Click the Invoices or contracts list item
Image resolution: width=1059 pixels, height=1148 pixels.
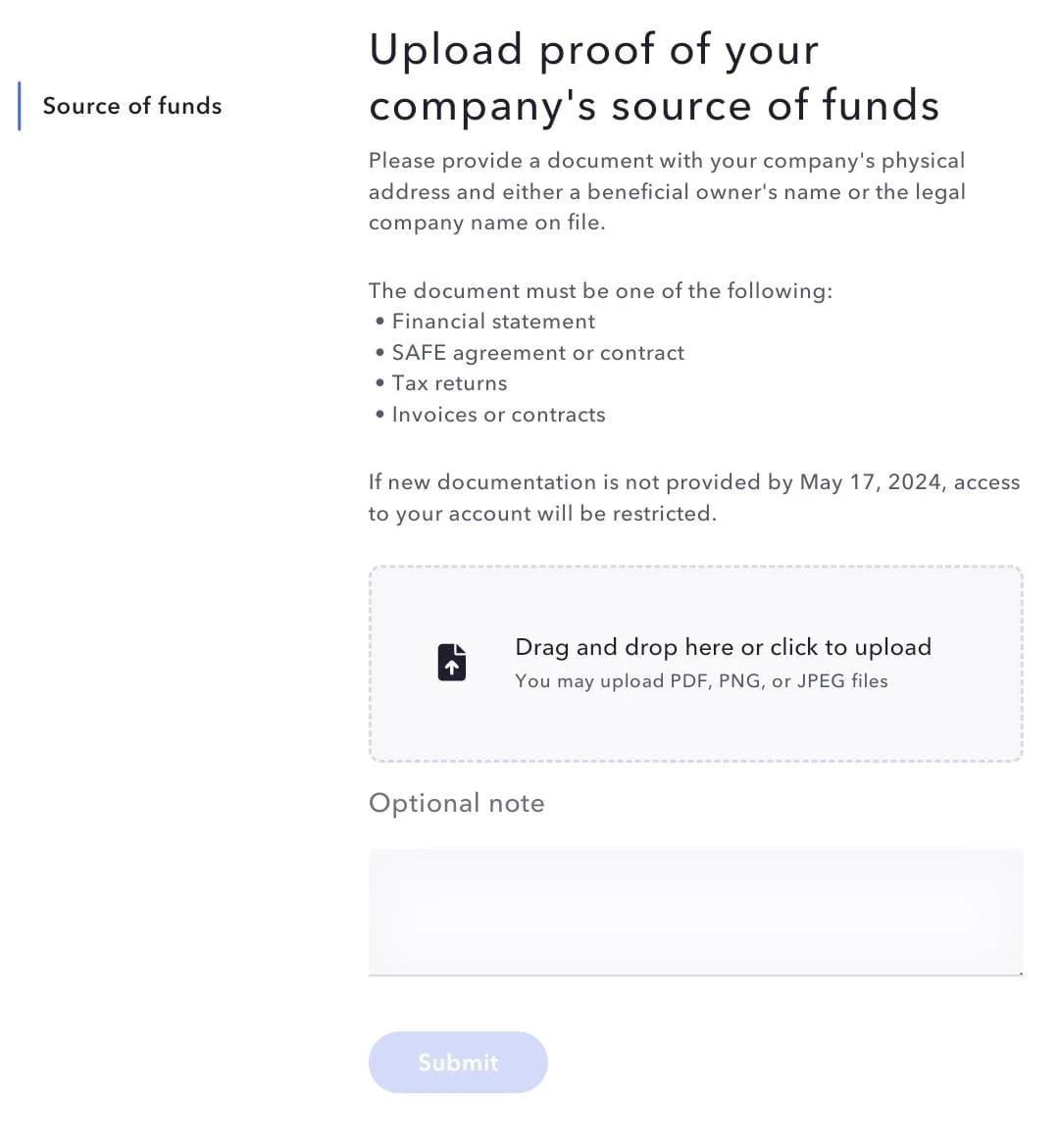[498, 415]
